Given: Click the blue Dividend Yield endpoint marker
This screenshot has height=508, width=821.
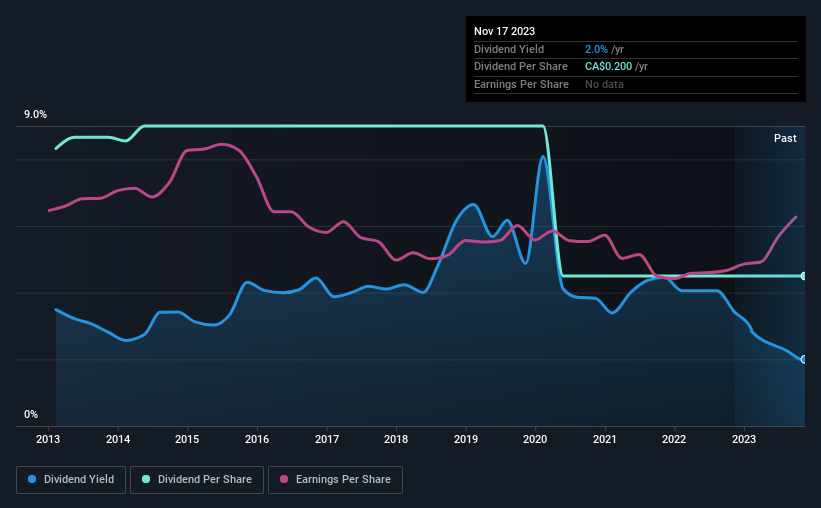Looking at the screenshot, I should pos(804,359).
